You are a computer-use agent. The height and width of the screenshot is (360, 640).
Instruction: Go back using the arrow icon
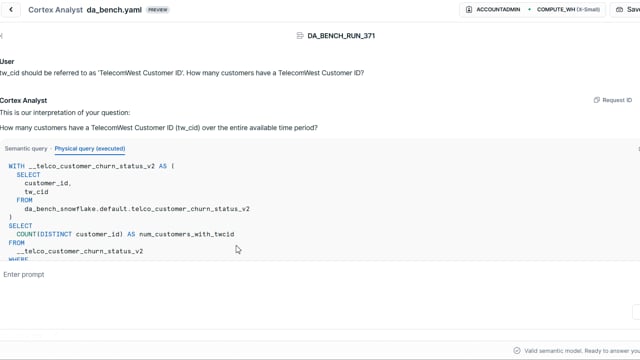(11, 9)
